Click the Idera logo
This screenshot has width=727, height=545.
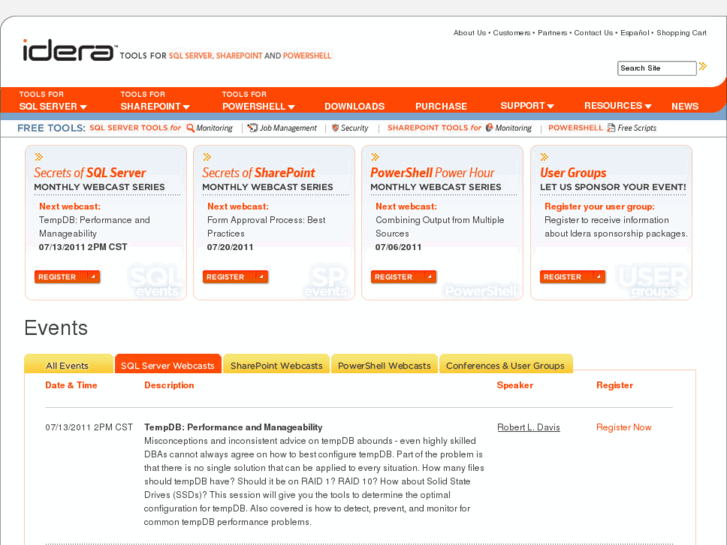[x=68, y=50]
